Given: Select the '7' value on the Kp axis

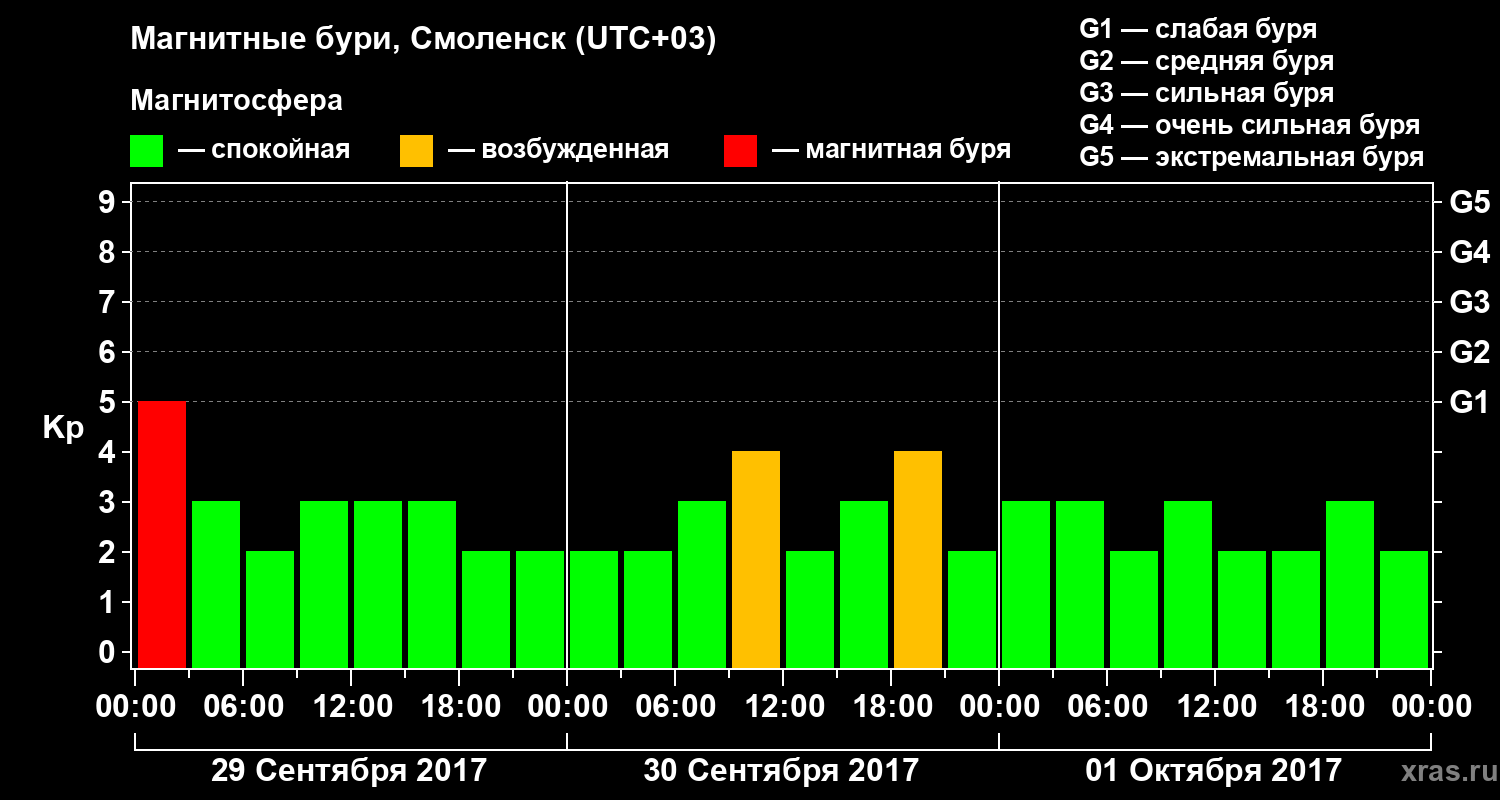Looking at the screenshot, I should coord(109,302).
